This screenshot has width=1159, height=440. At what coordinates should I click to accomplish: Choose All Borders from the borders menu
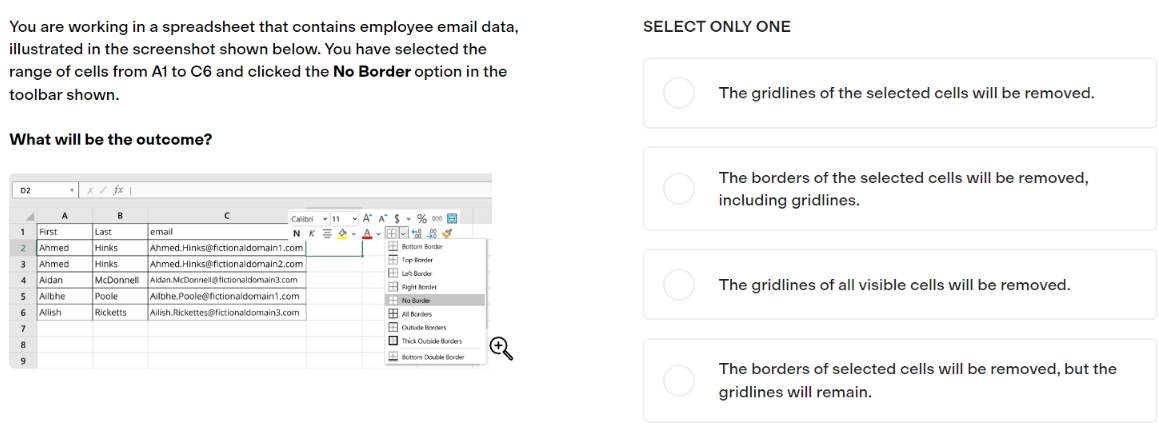(x=435, y=314)
